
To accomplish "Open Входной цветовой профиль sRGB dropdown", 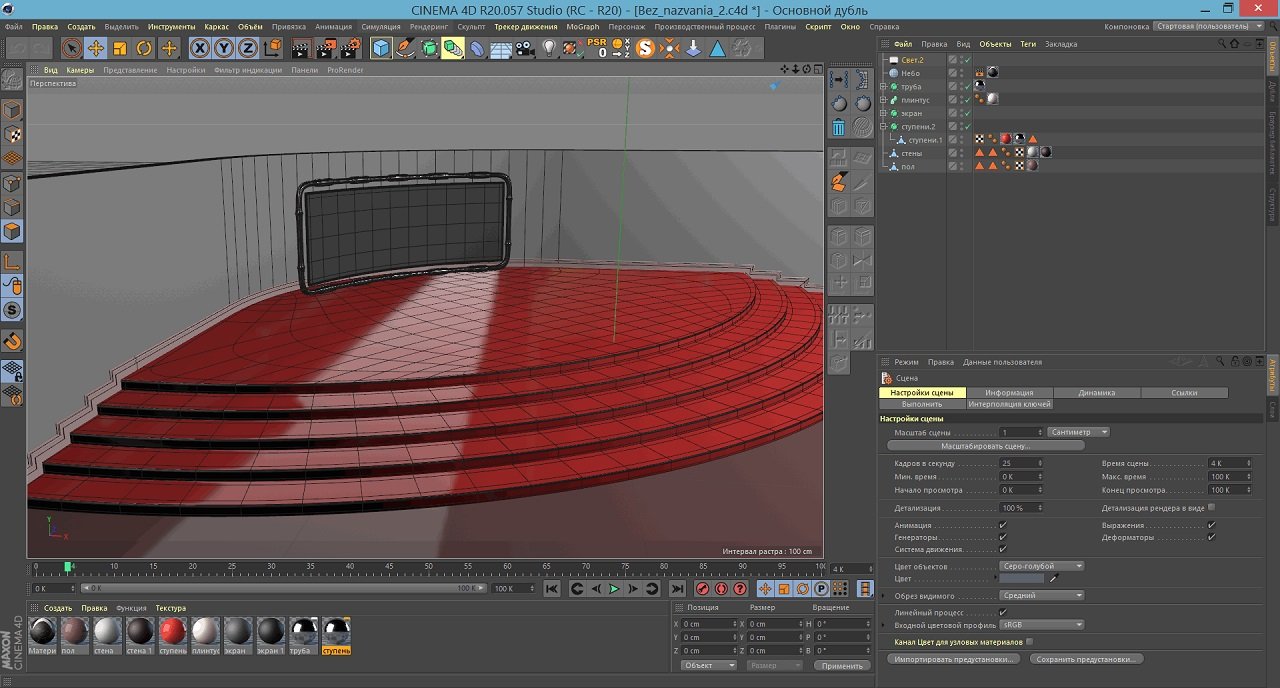I will 1041,625.
